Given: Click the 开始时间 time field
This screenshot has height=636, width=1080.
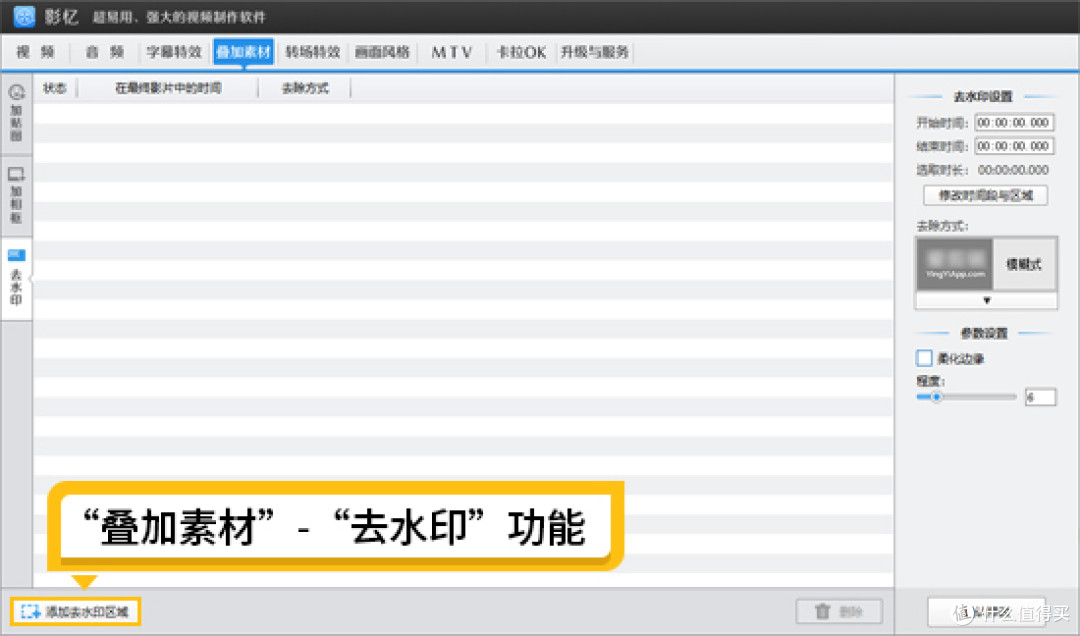Looking at the screenshot, I should click(1014, 123).
